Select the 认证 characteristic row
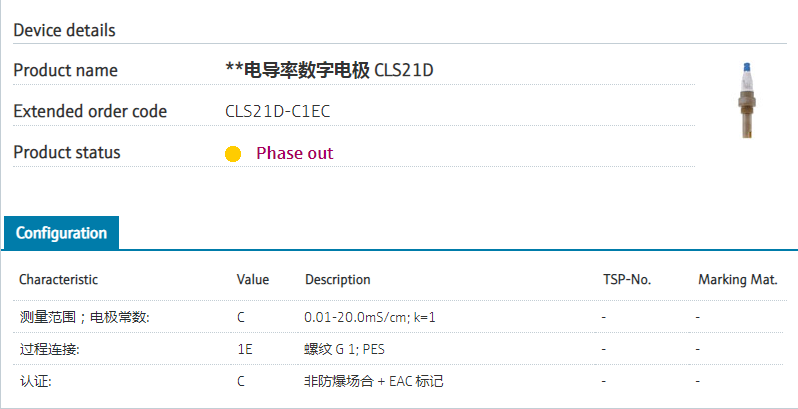Viewport: 798px width, 409px height. [35, 381]
